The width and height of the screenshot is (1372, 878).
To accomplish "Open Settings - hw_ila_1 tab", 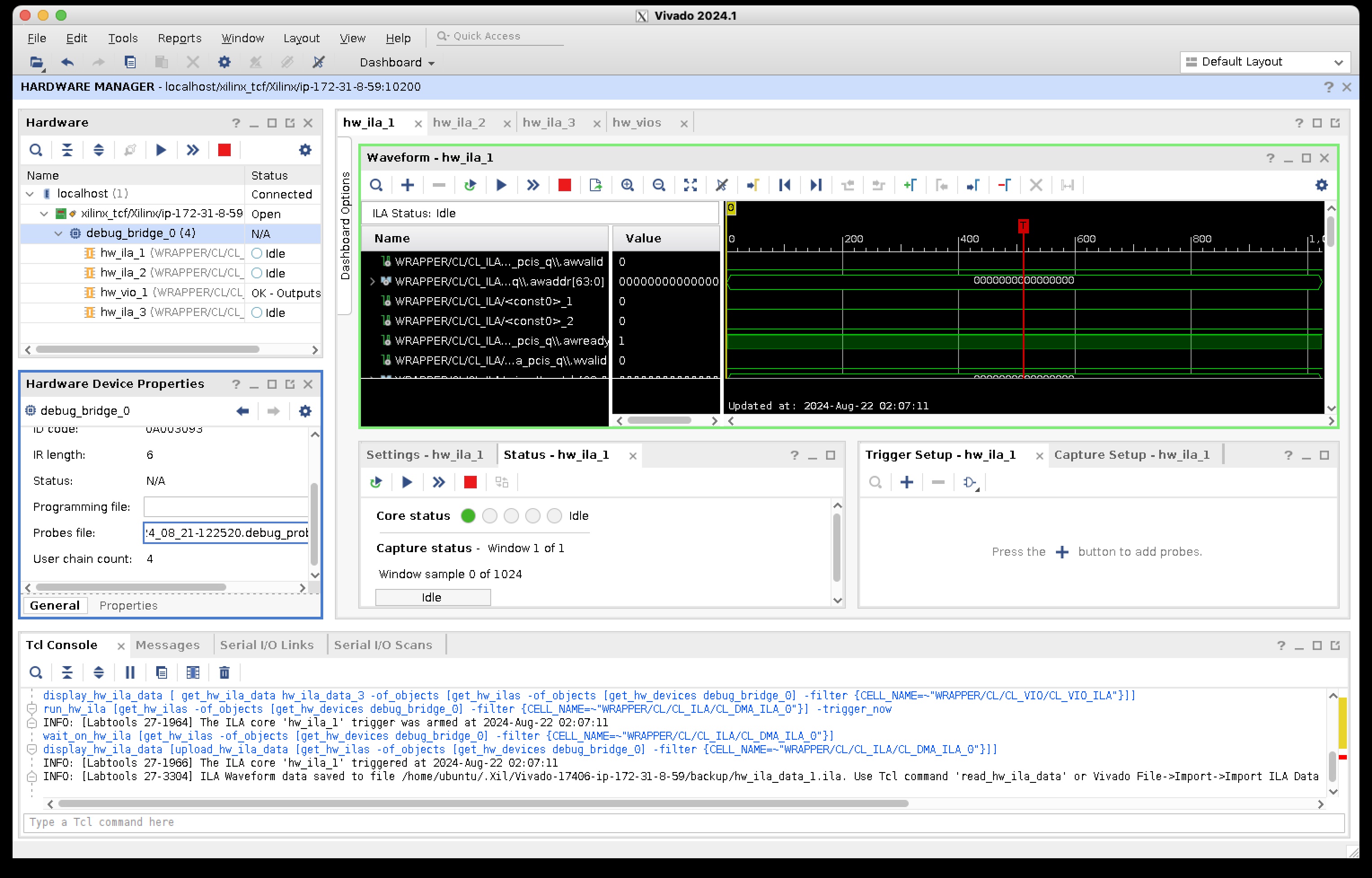I will pos(425,455).
